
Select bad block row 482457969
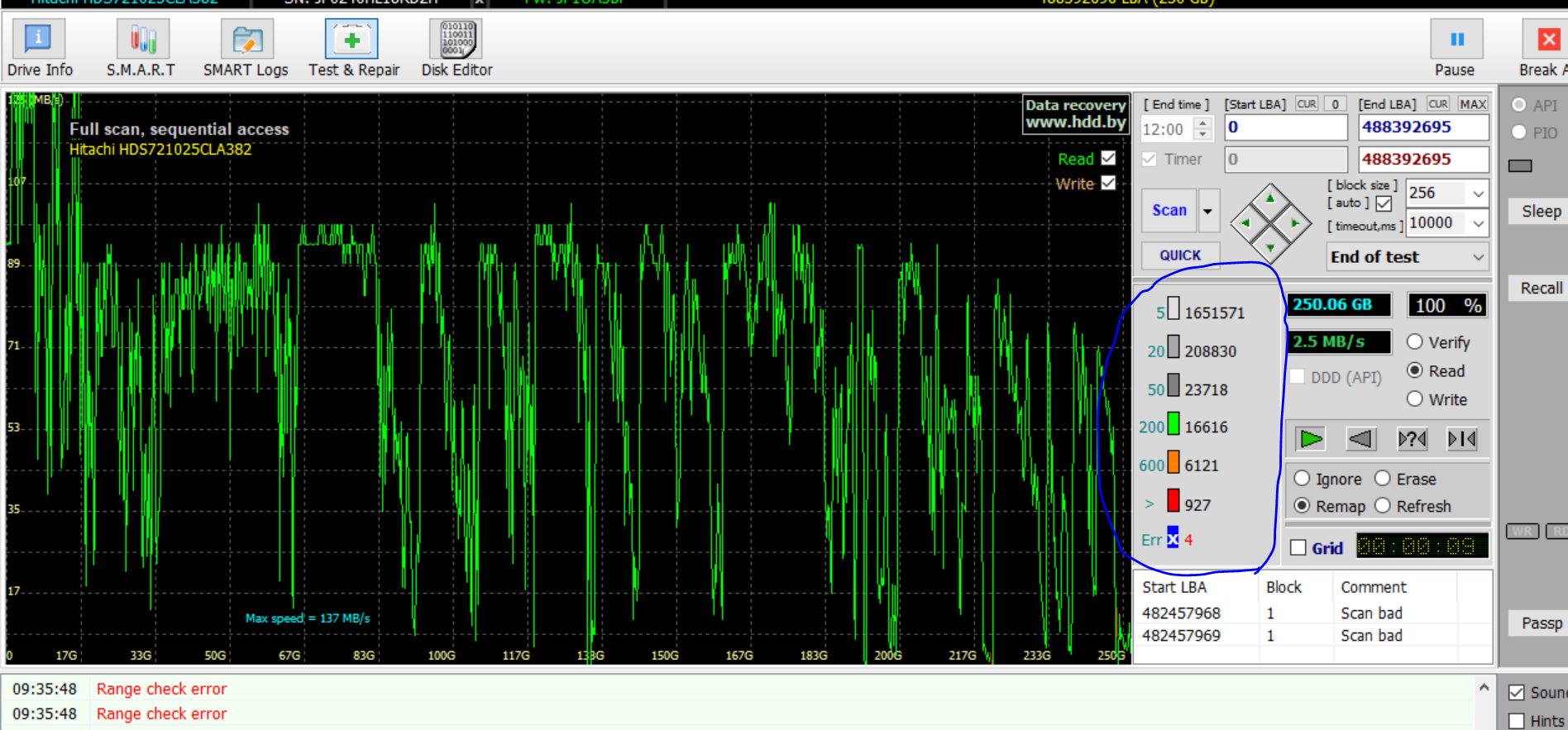(x=1312, y=636)
